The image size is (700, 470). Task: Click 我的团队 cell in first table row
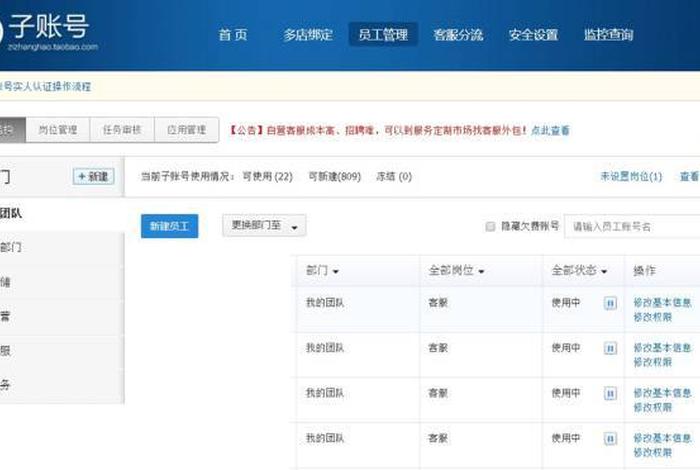tap(325, 303)
